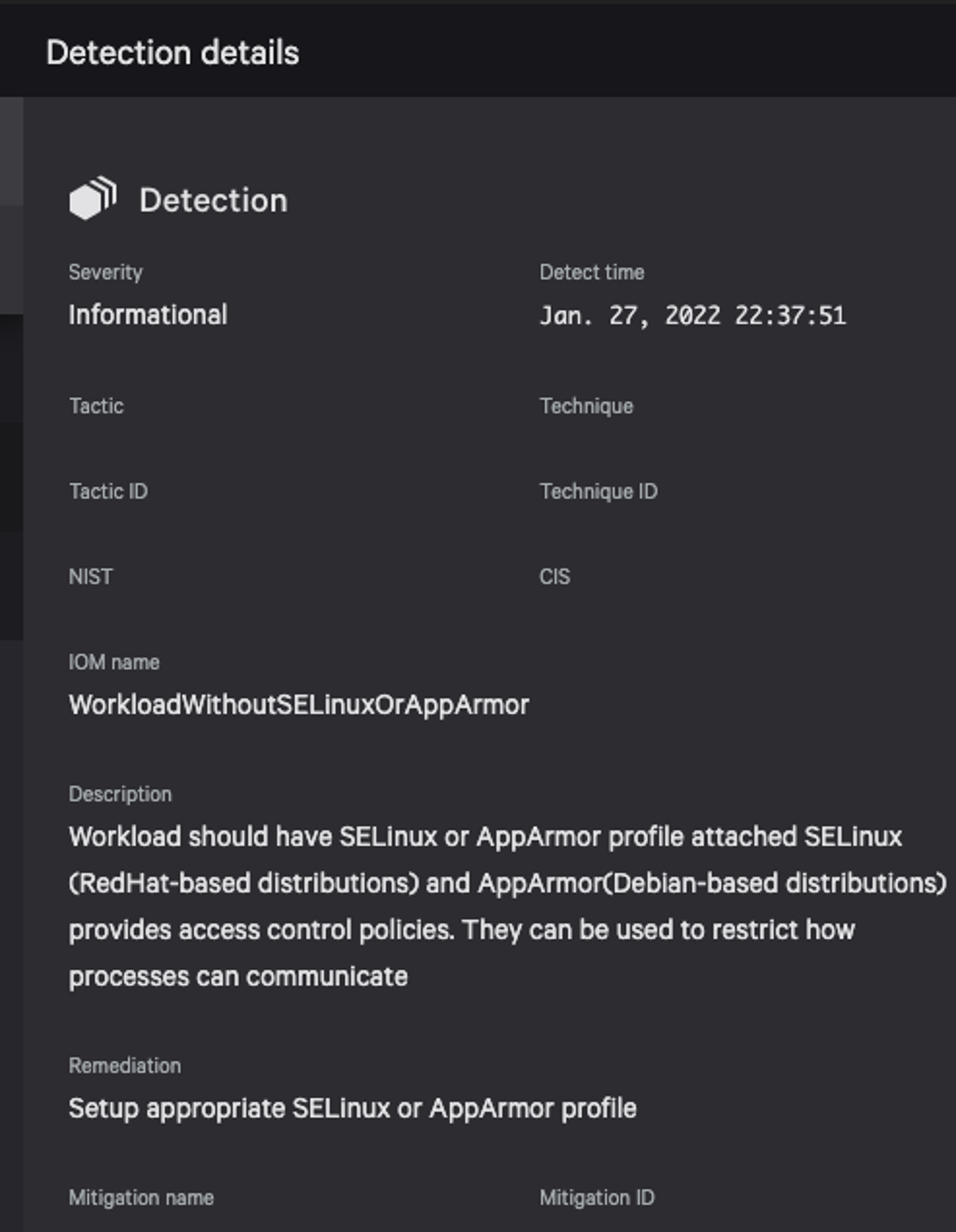
Task: Click the IOM name label
Action: tap(114, 662)
